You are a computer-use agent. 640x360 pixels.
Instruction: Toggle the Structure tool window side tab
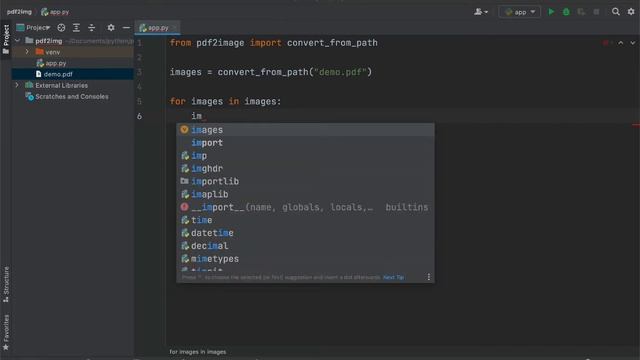[x=6, y=284]
